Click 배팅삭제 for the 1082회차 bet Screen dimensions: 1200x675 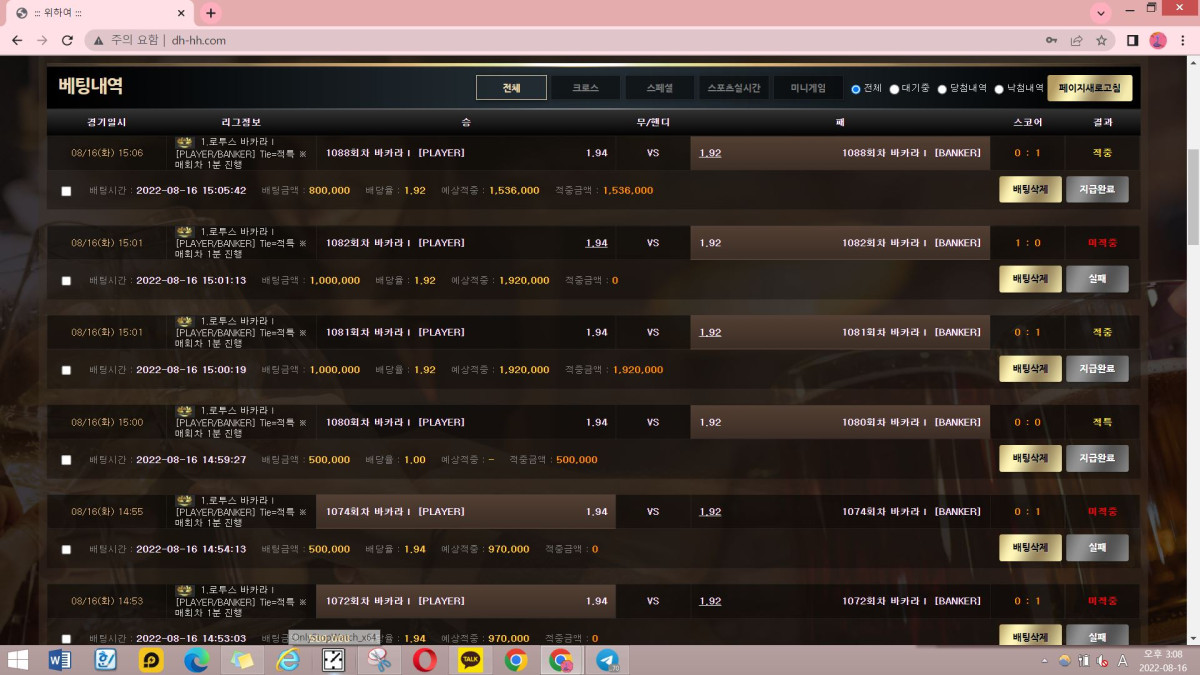(1030, 279)
